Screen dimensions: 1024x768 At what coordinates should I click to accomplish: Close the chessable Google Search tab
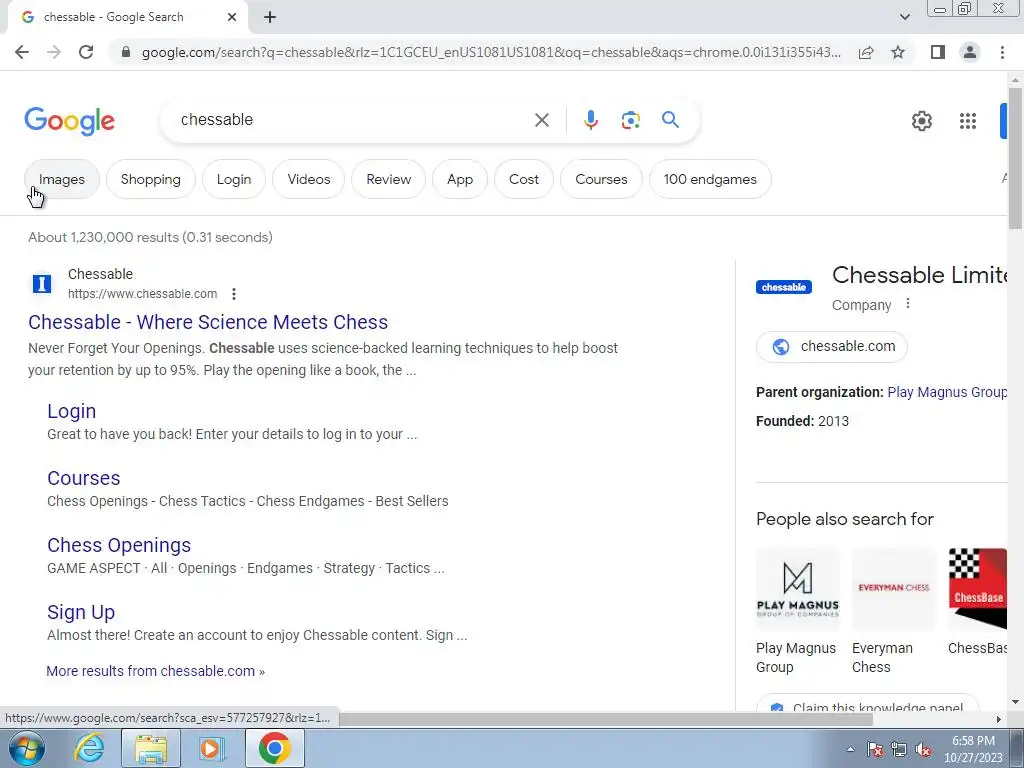click(232, 18)
